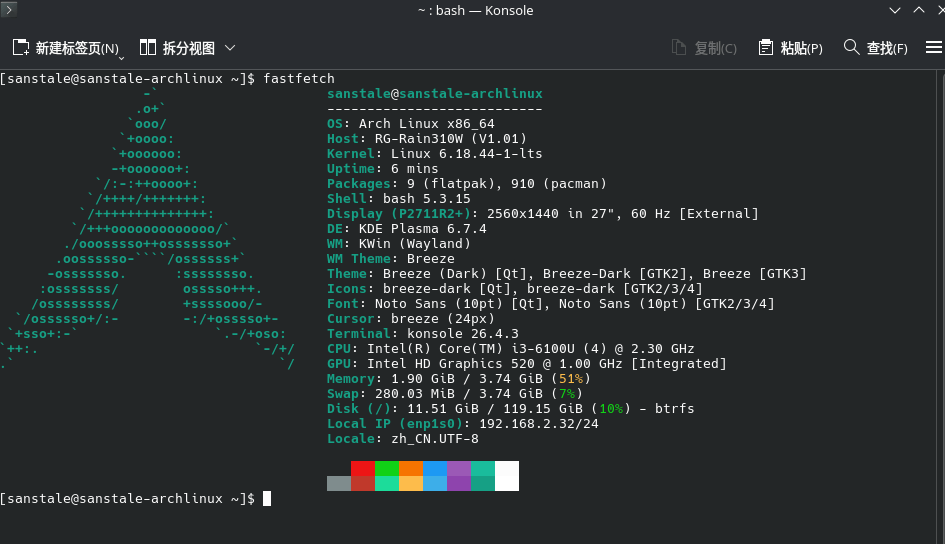The height and width of the screenshot is (544, 945).
Task: Open a new tab with 新建标签页 button
Action: (x=65, y=48)
